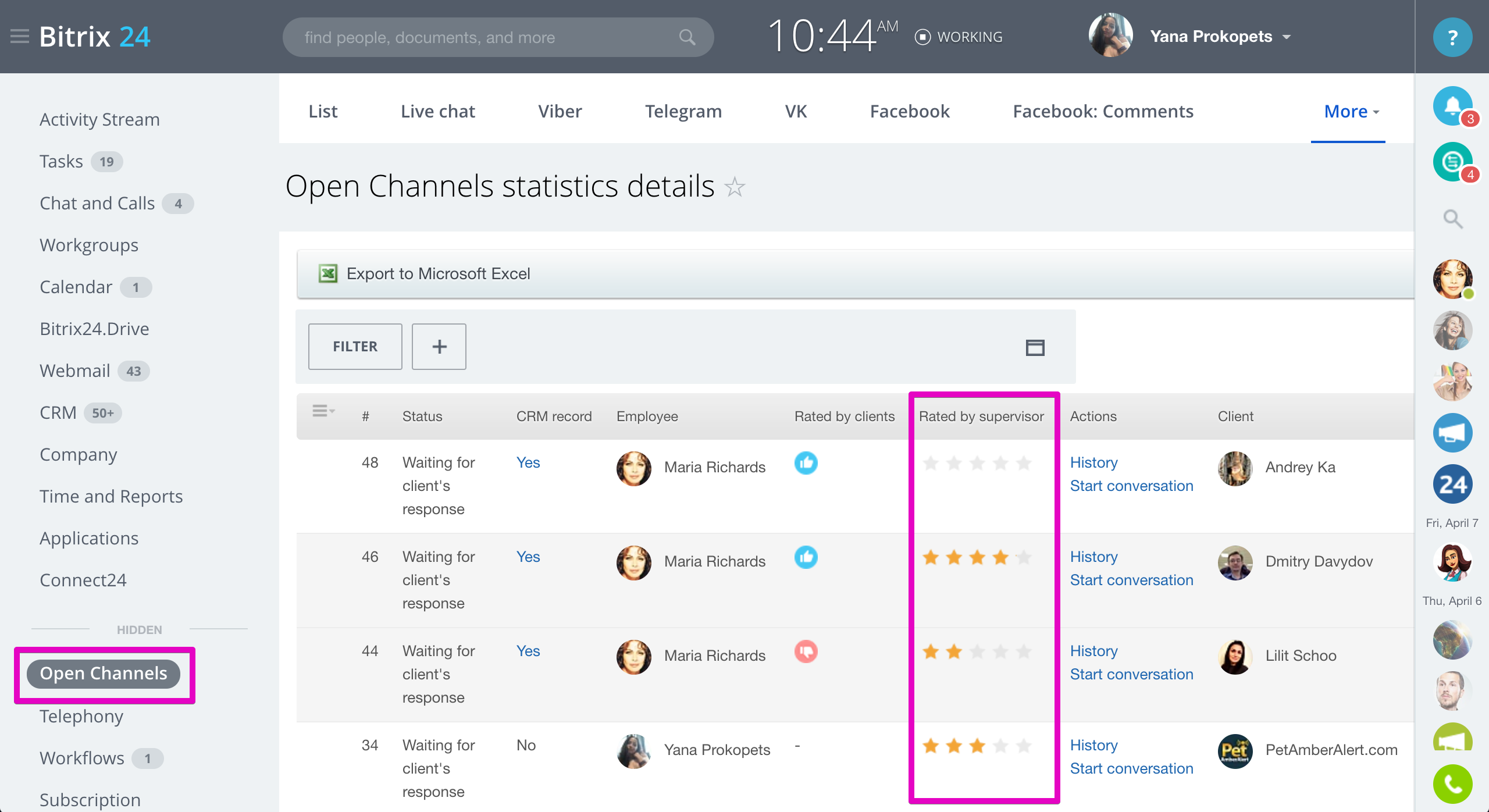This screenshot has height=812, width=1489.
Task: Click Maria Richards avatar in row 48
Action: 633,468
